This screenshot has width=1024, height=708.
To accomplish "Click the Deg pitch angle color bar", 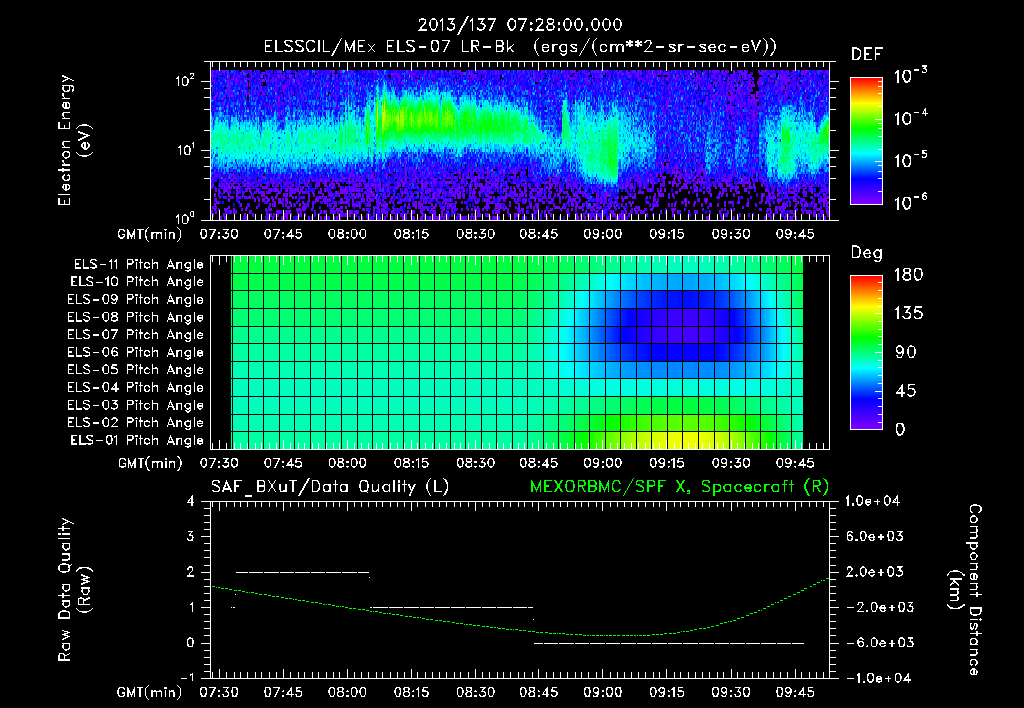I will pos(866,352).
